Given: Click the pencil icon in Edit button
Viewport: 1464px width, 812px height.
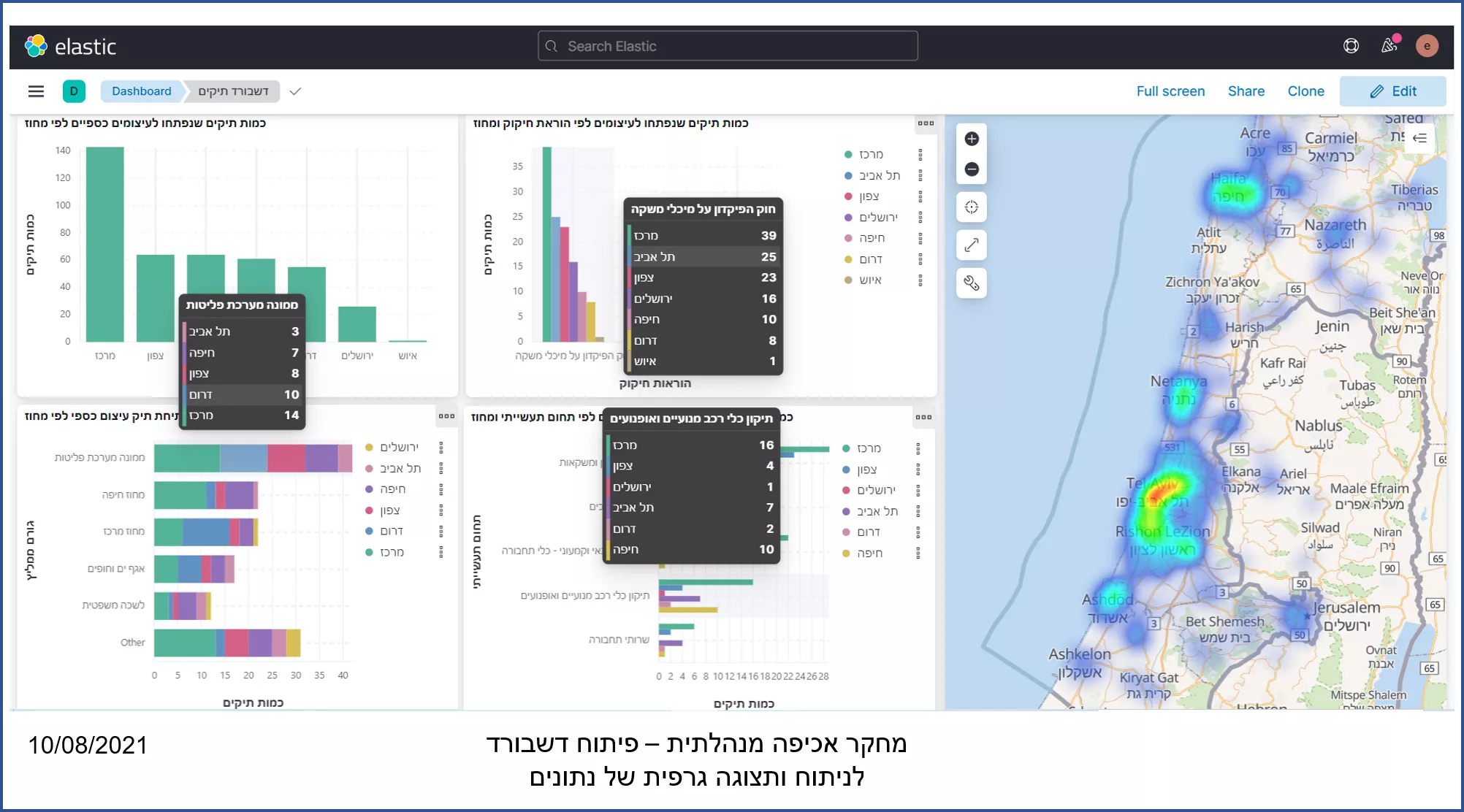Looking at the screenshot, I should (1376, 91).
